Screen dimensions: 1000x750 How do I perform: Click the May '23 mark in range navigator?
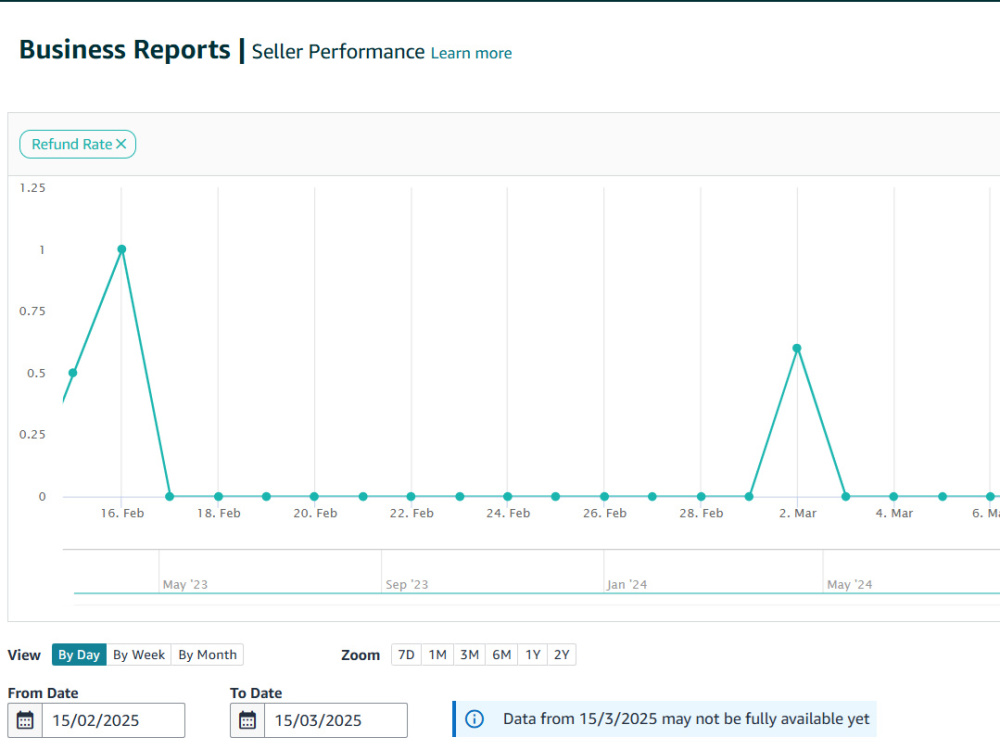pyautogui.click(x=185, y=584)
